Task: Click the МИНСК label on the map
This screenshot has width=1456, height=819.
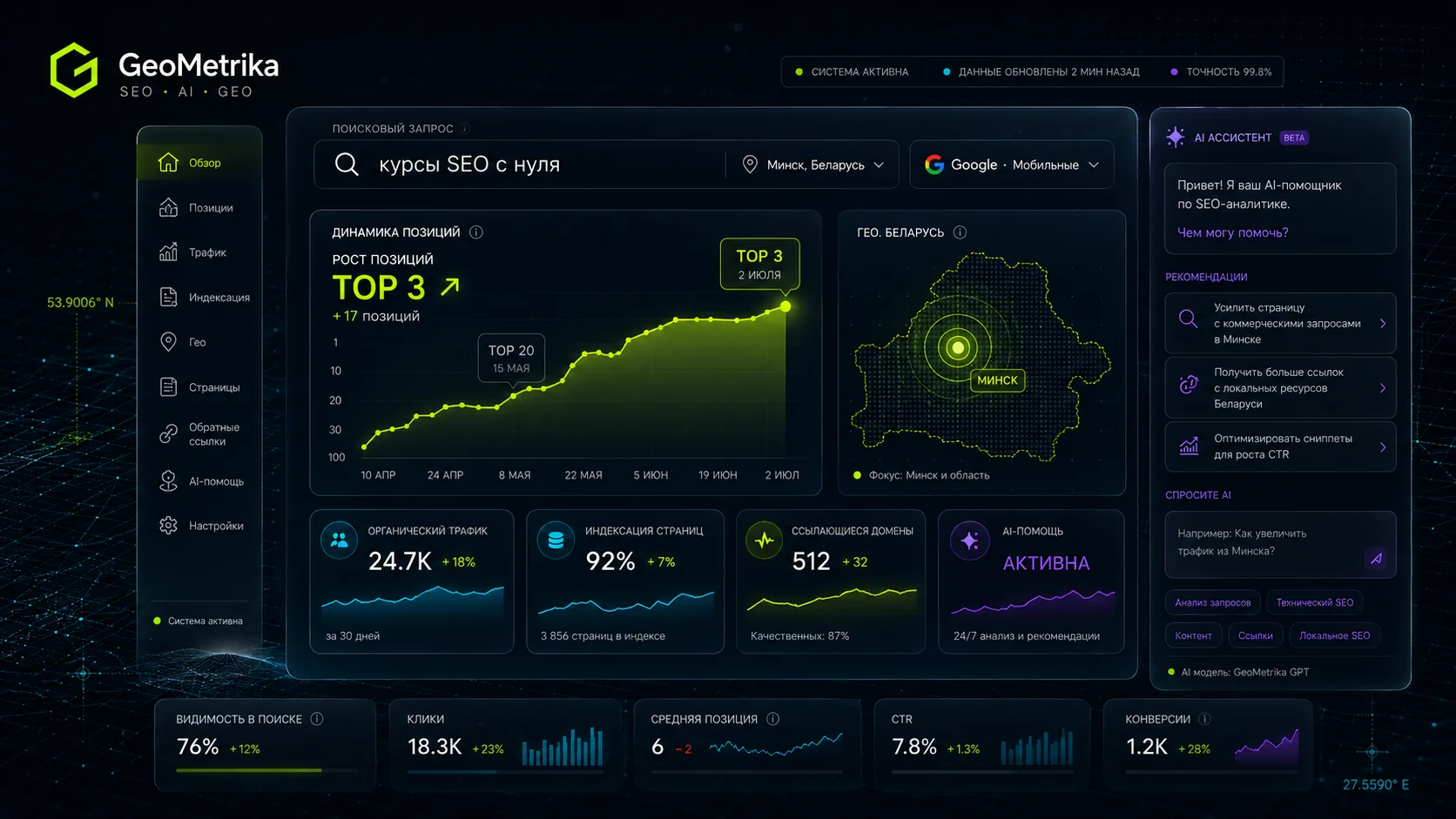Action: click(997, 380)
